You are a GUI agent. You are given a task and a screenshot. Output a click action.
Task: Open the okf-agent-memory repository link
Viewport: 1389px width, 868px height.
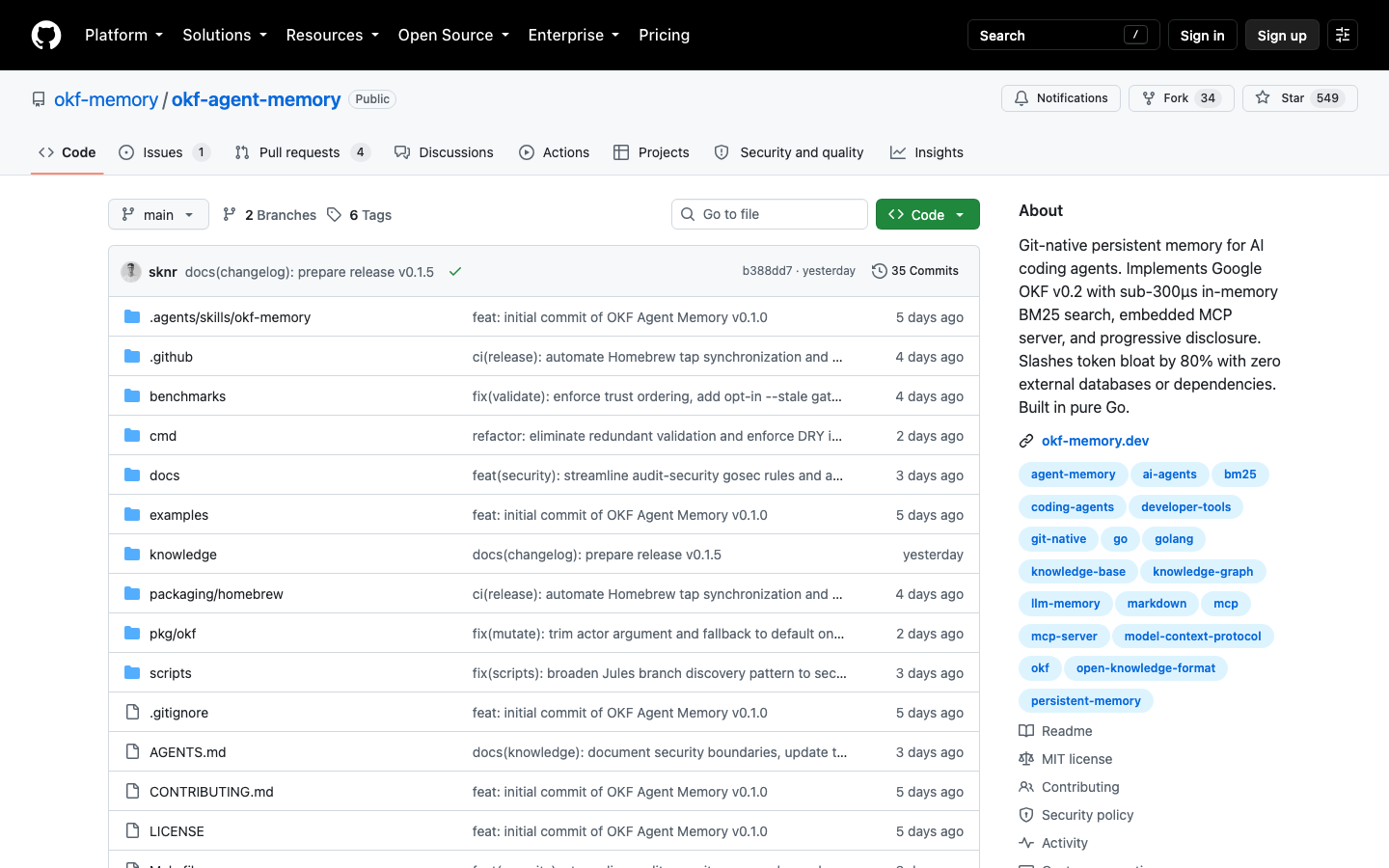(256, 99)
